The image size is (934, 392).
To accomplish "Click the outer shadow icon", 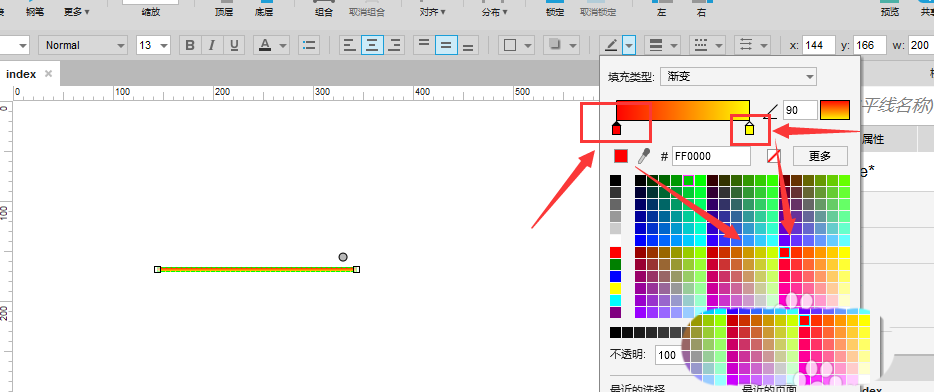I will click(x=555, y=45).
